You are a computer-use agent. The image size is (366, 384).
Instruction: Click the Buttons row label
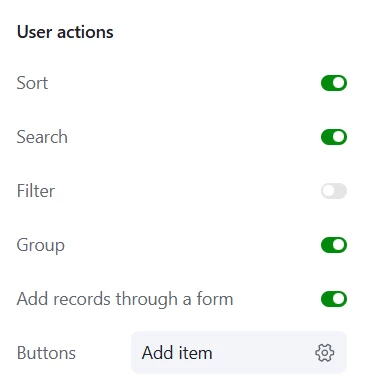(x=46, y=353)
